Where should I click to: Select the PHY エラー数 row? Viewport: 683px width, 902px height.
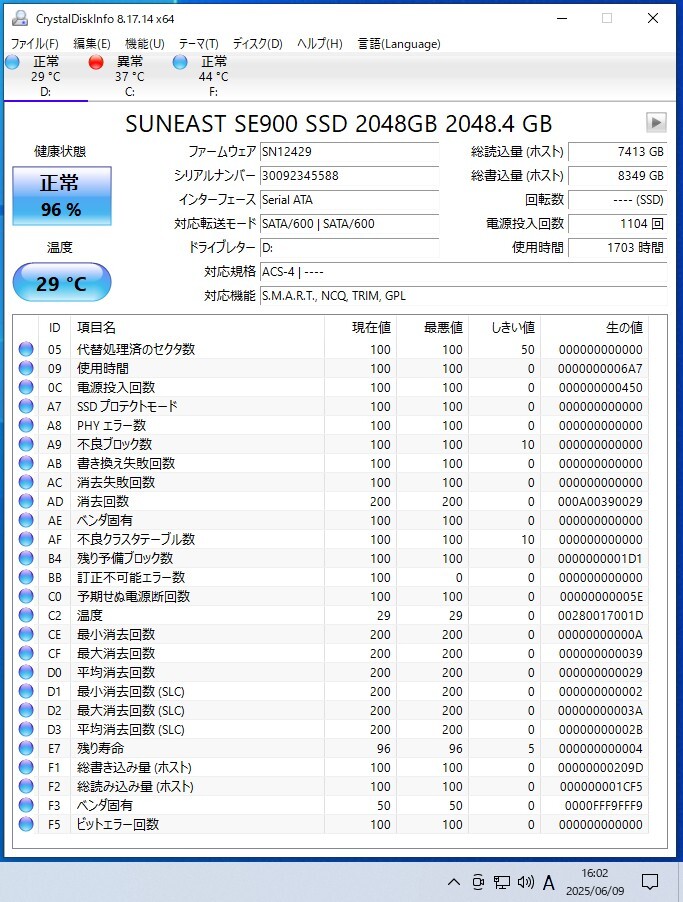331,425
